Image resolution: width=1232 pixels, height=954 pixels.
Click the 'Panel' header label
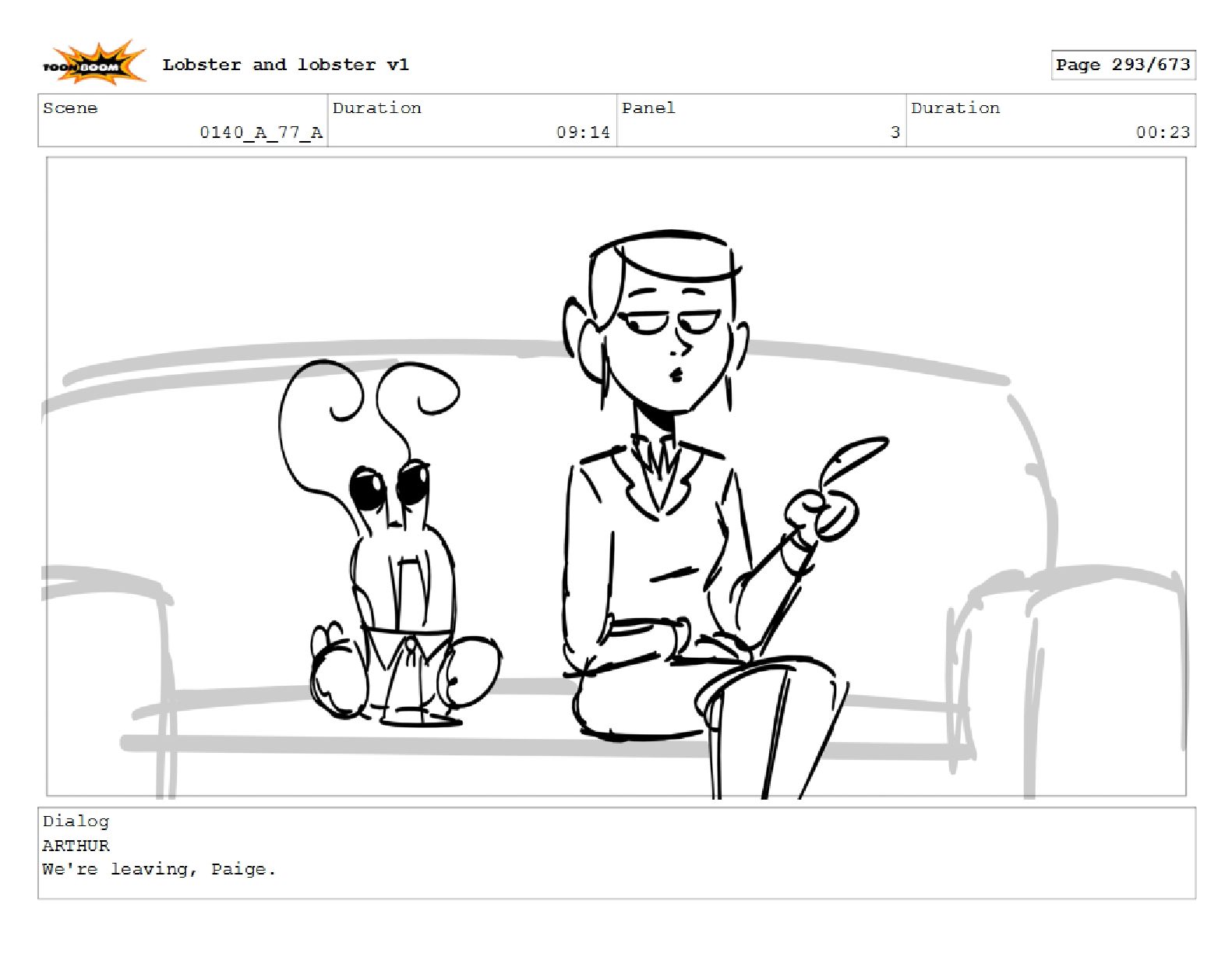coord(648,108)
